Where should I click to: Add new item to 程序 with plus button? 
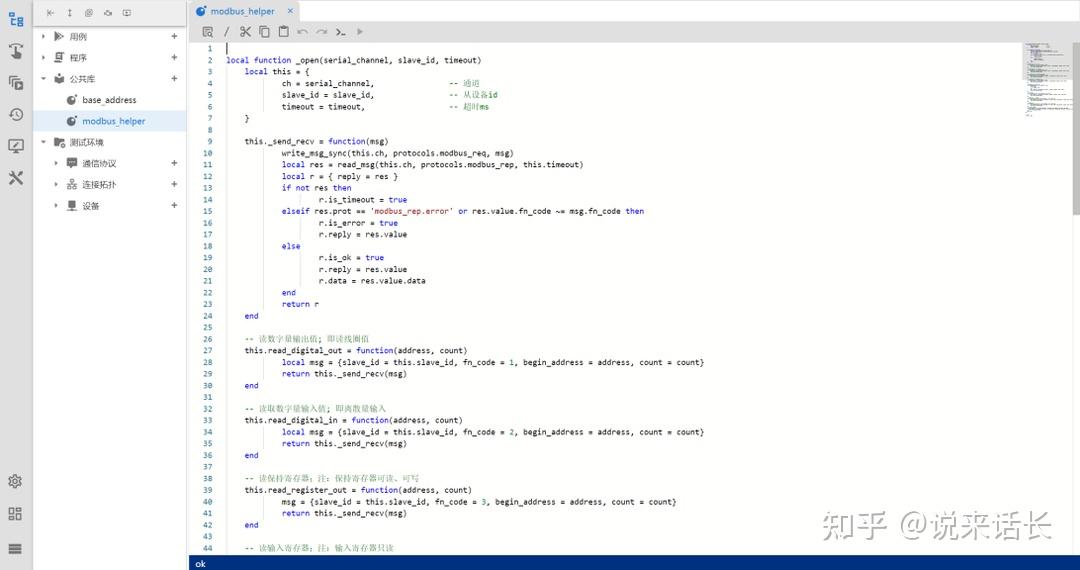tap(174, 58)
